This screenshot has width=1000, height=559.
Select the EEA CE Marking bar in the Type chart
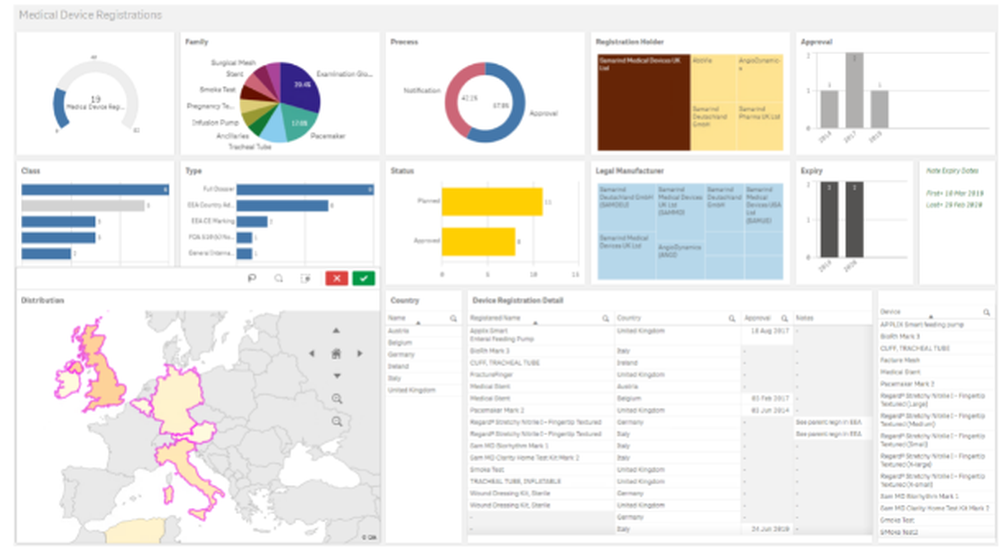coord(252,221)
